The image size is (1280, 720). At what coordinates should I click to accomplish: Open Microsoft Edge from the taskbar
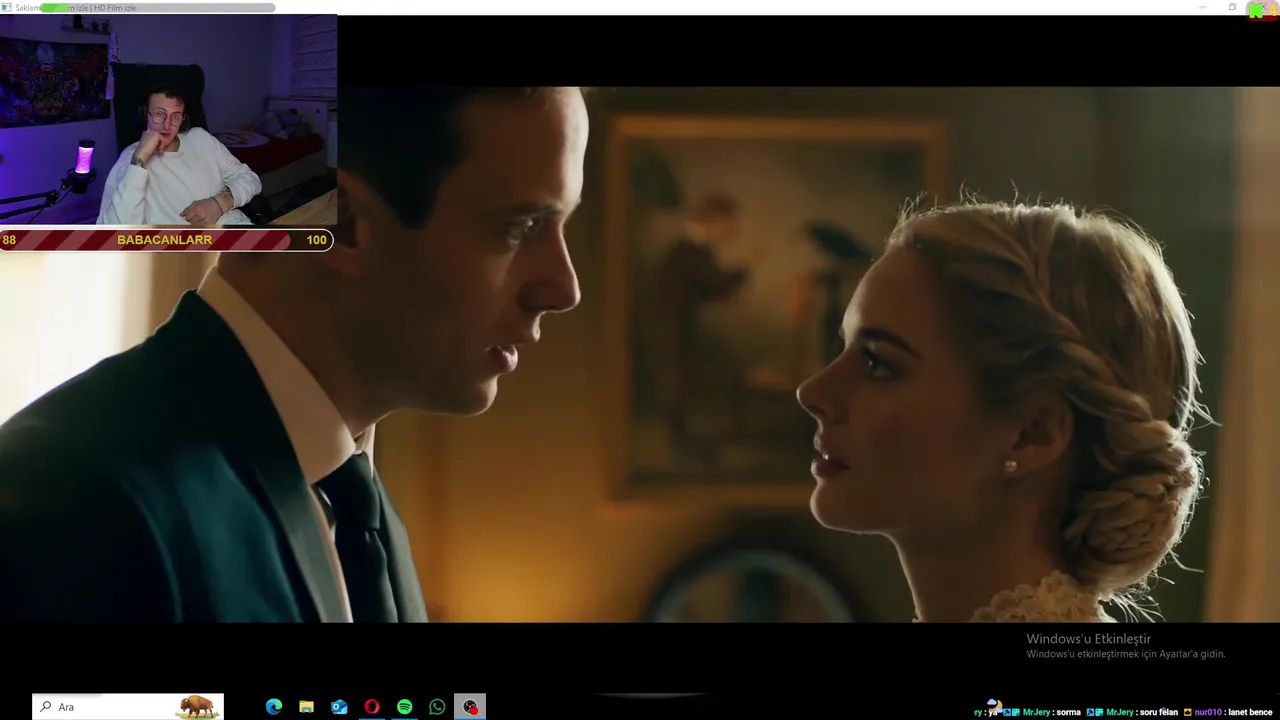[274, 707]
